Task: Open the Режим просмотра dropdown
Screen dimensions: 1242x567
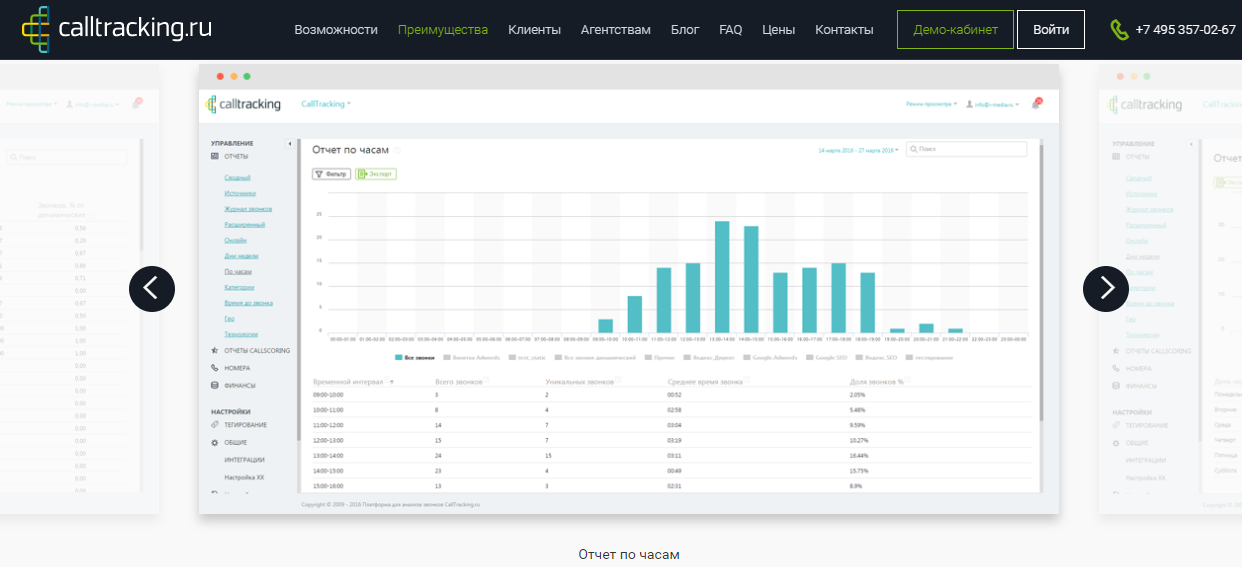Action: pos(931,104)
